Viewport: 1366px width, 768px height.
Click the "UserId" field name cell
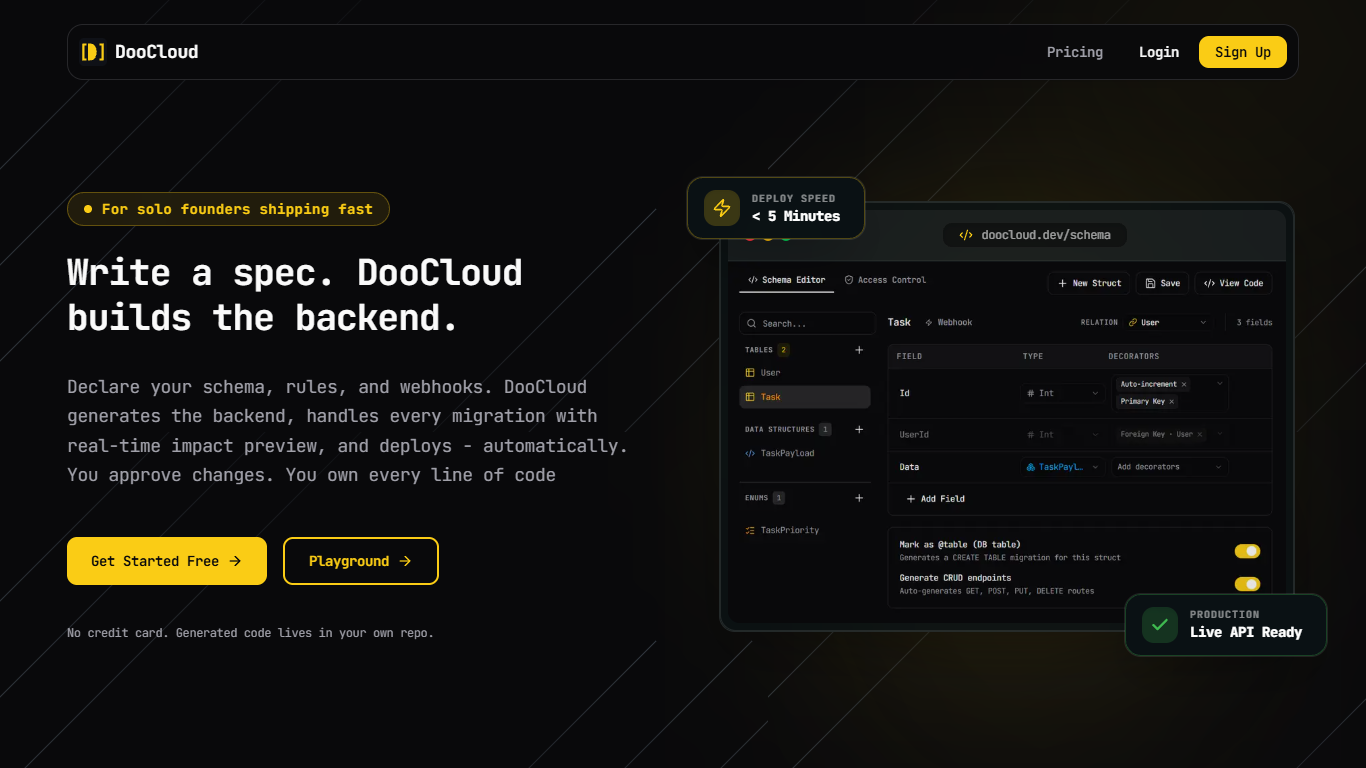coord(915,435)
